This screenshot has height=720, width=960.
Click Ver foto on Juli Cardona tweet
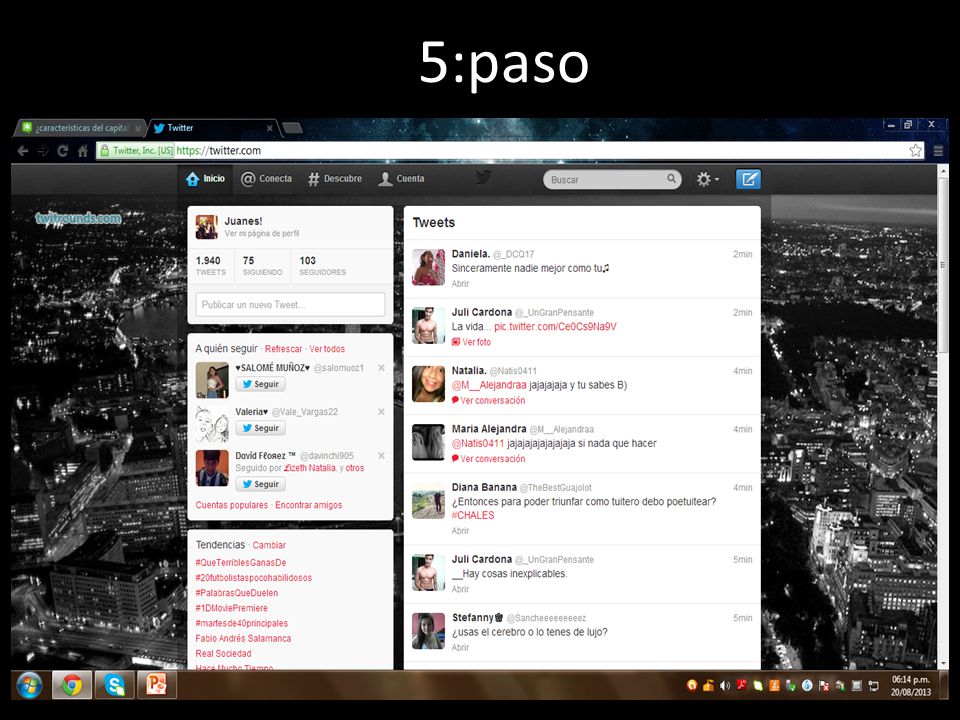(471, 342)
